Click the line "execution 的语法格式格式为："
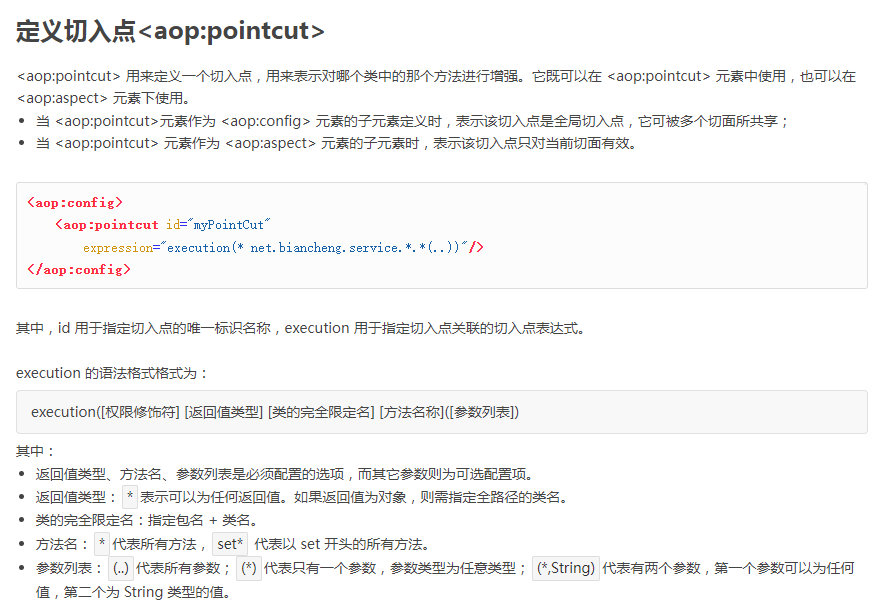Screen dimensions: 878x612 tap(112, 373)
